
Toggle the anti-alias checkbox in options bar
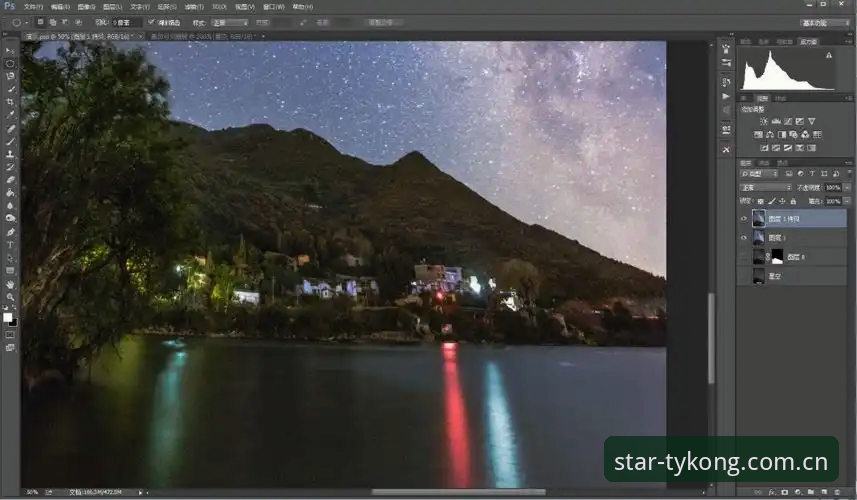pos(151,22)
